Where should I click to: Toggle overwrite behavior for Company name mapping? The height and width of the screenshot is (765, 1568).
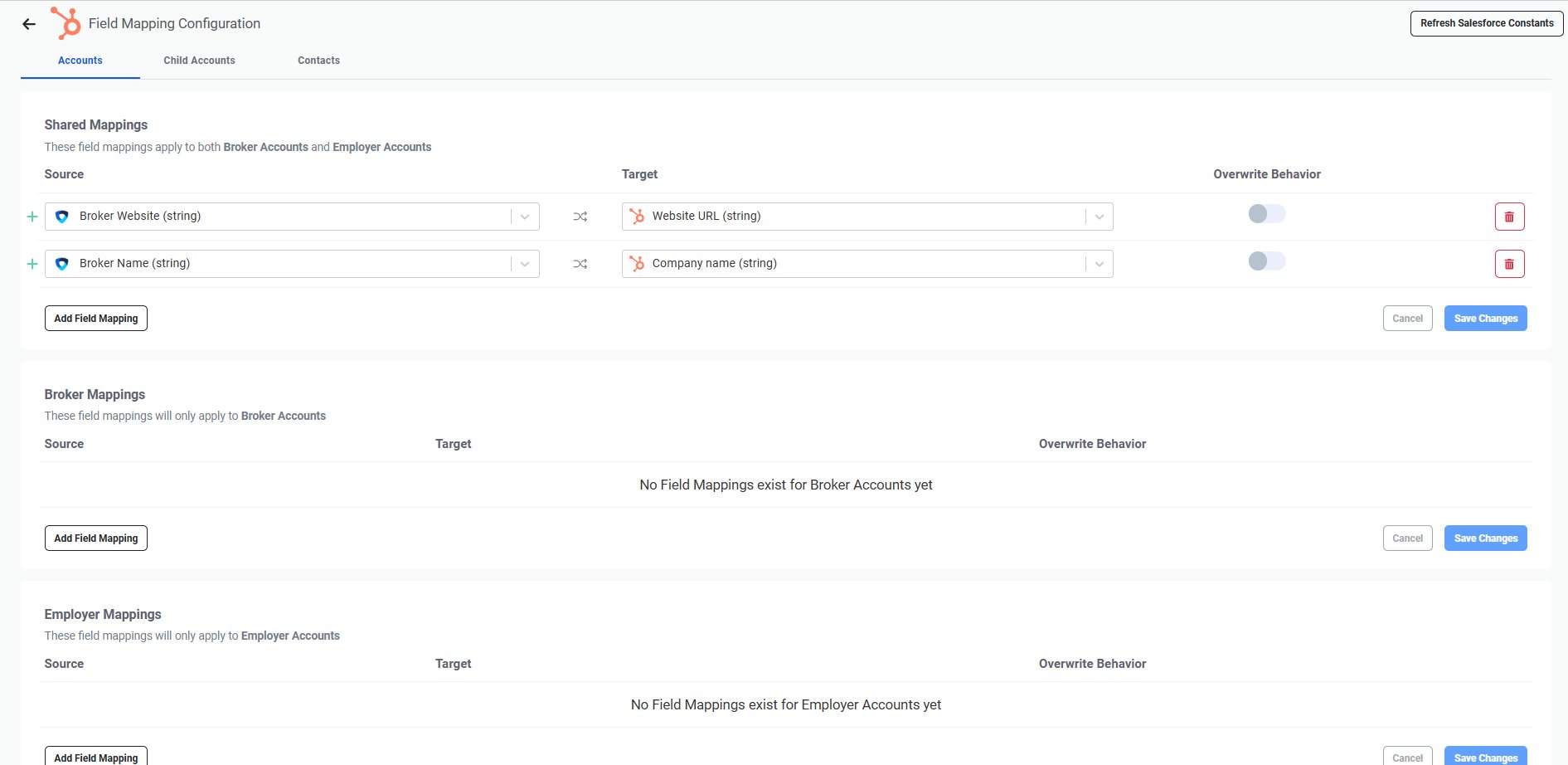coord(1266,261)
